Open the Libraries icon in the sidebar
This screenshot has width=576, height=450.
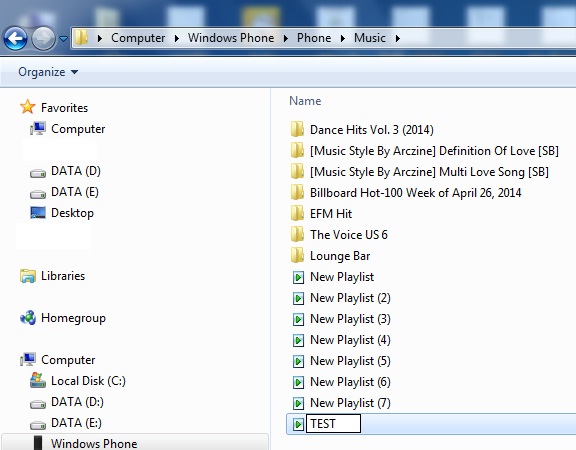28,276
